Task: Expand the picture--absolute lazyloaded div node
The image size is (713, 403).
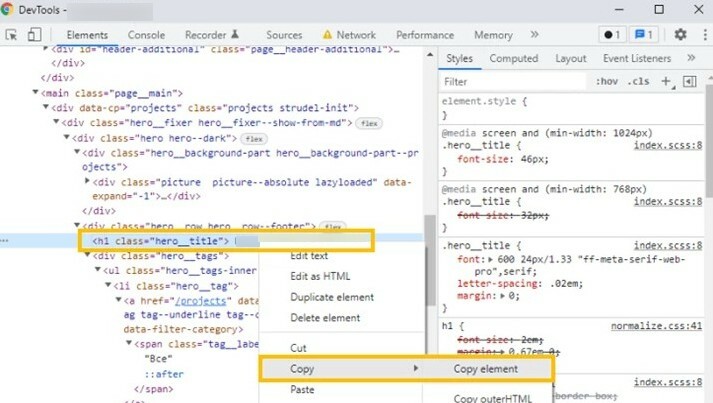Action: click(x=87, y=181)
